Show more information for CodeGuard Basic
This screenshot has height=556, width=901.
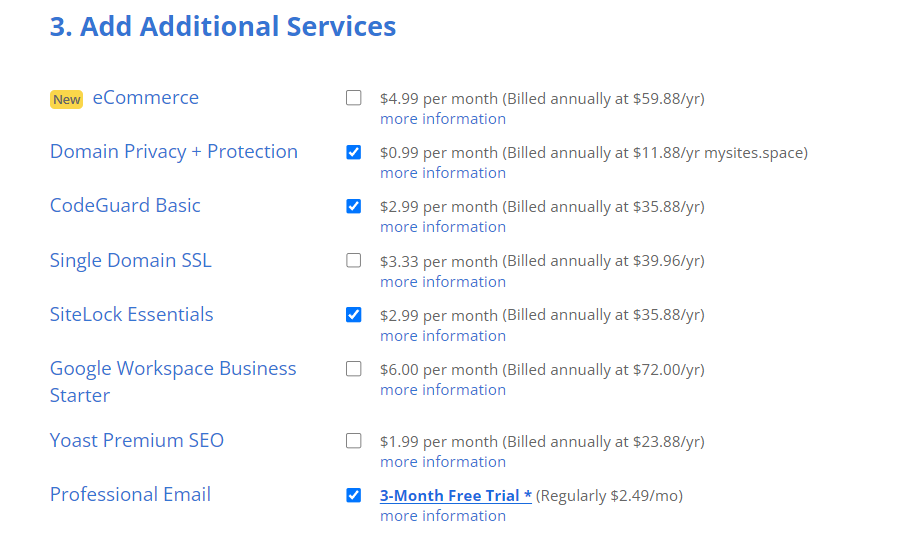[x=443, y=227]
